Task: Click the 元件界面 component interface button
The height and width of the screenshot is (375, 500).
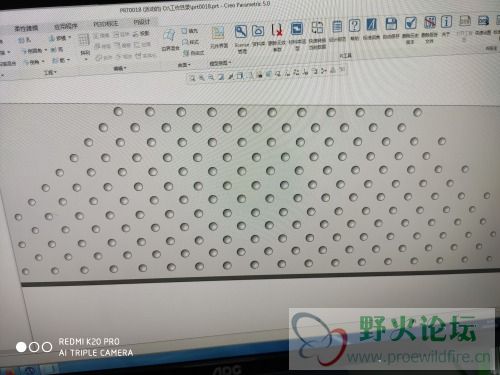Action: (218, 37)
